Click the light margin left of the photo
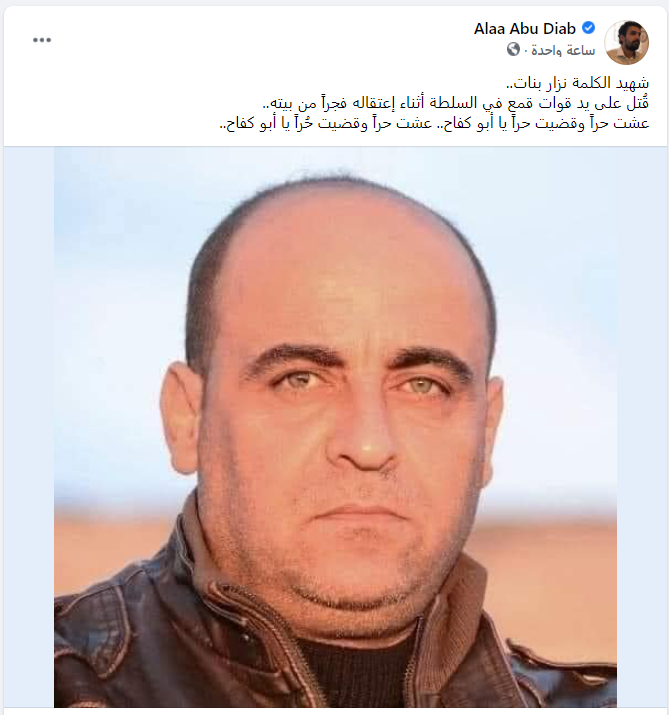 click(x=29, y=427)
